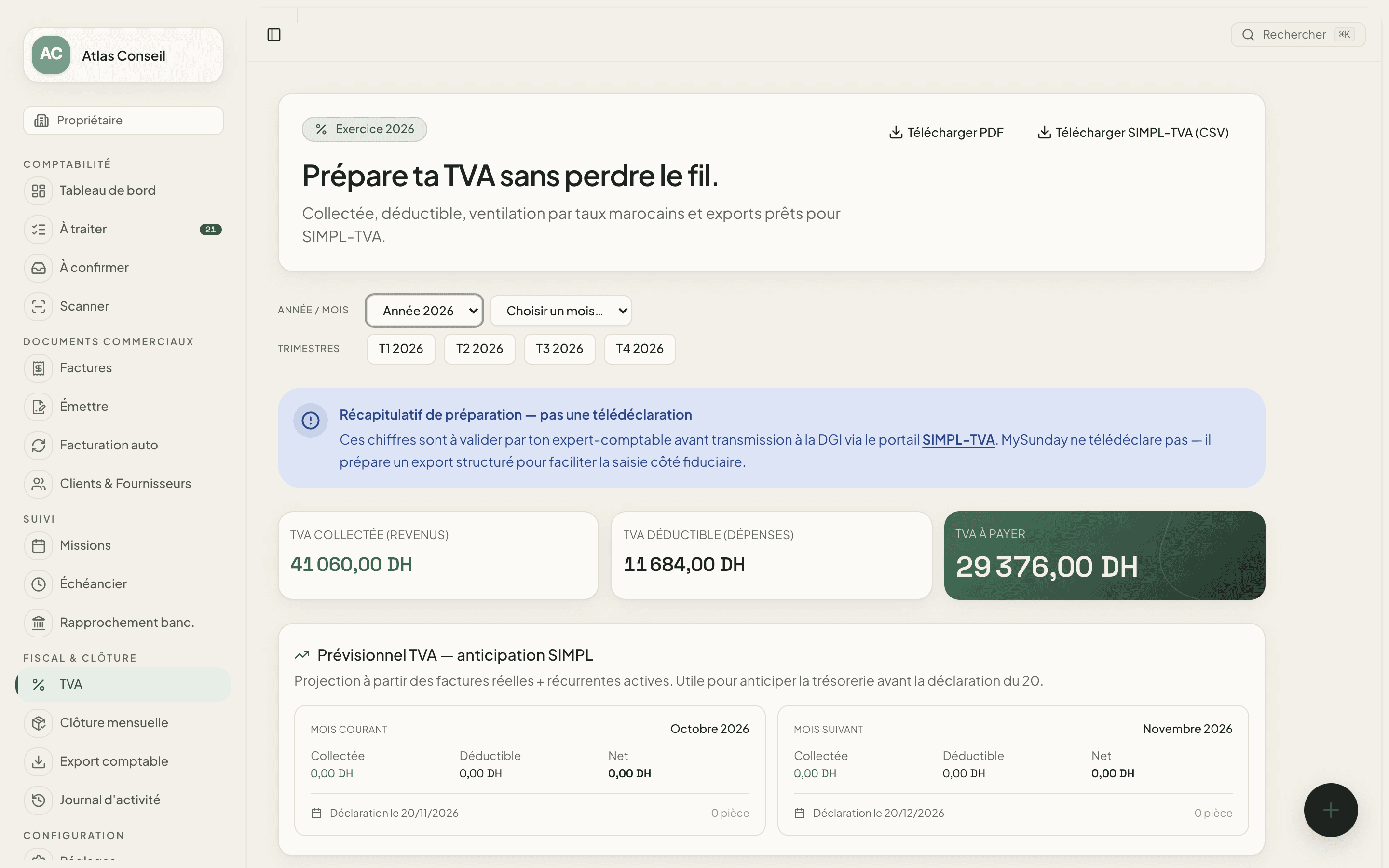
Task: Open the Année 2026 dropdown
Action: tap(424, 311)
